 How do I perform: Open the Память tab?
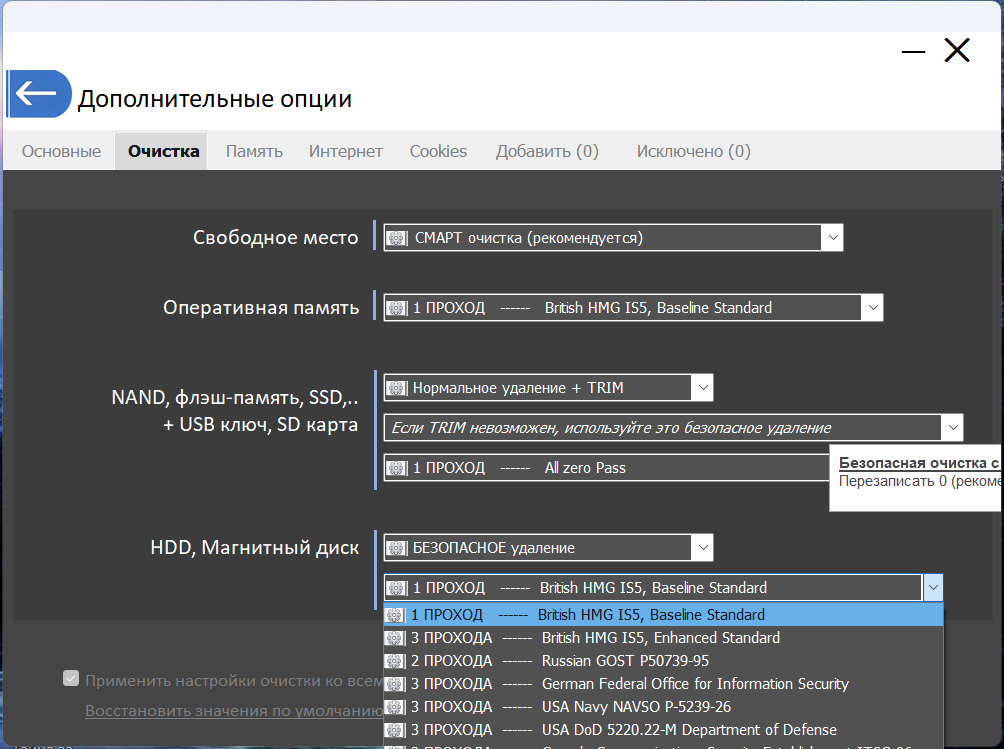[254, 151]
